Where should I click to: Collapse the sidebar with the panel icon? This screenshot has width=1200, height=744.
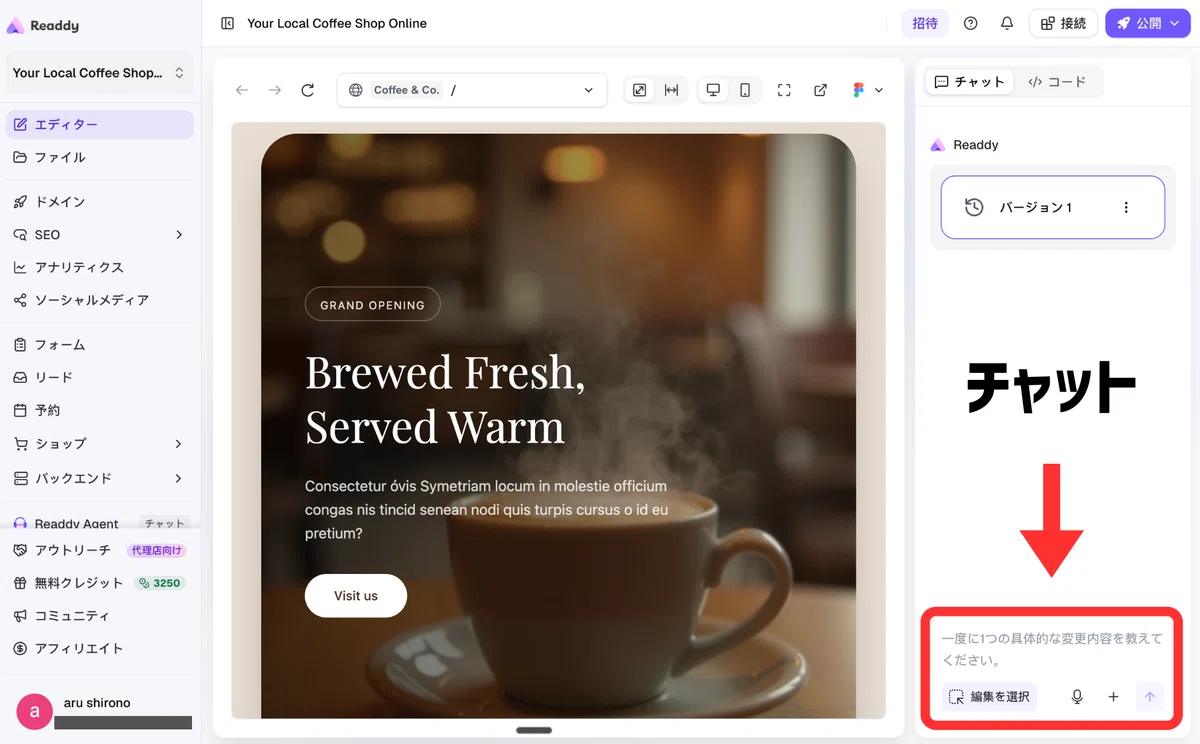coord(228,23)
